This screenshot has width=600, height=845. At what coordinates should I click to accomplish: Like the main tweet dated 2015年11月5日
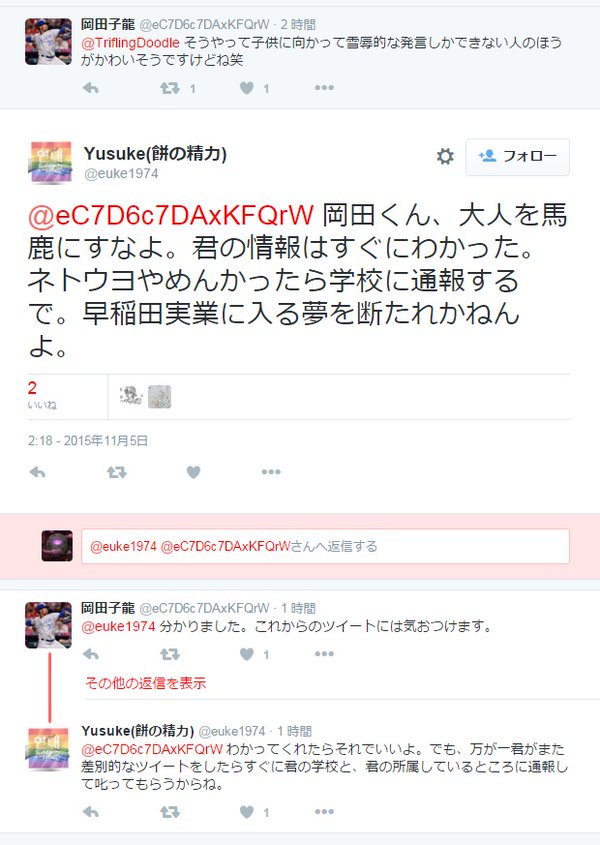pyautogui.click(x=194, y=473)
